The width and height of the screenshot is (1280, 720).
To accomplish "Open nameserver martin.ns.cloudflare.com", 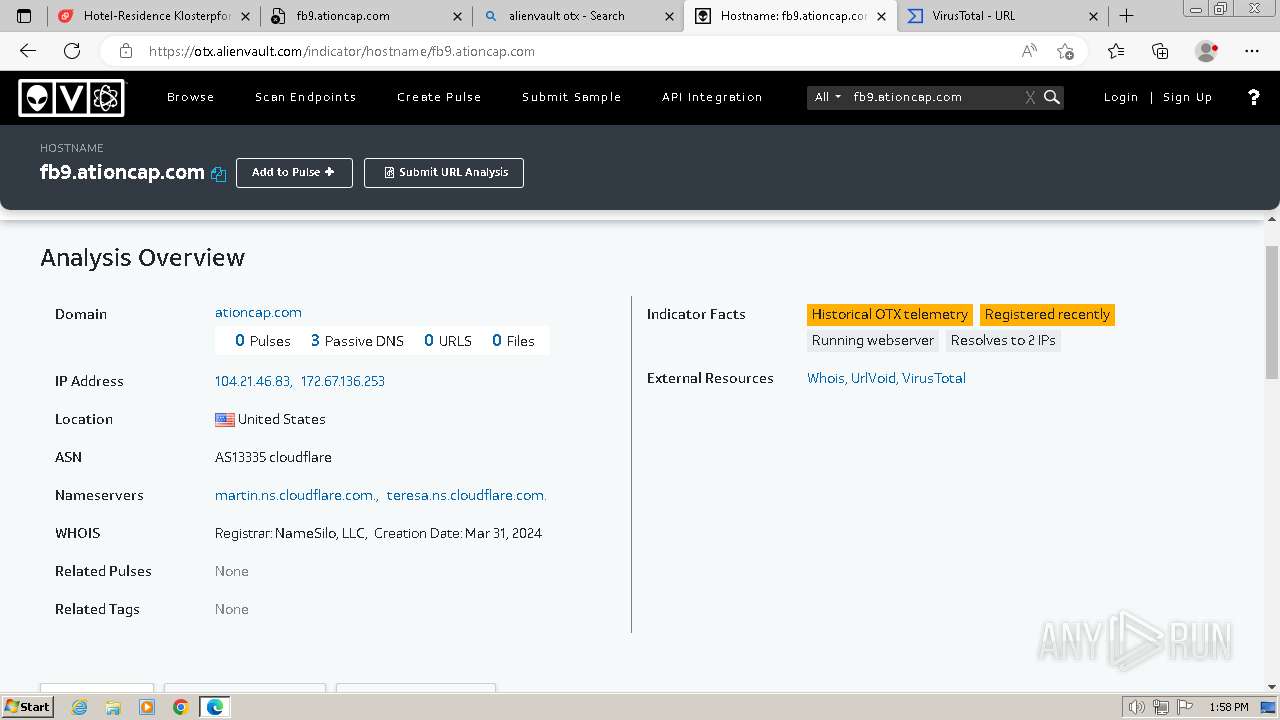I will (x=295, y=495).
